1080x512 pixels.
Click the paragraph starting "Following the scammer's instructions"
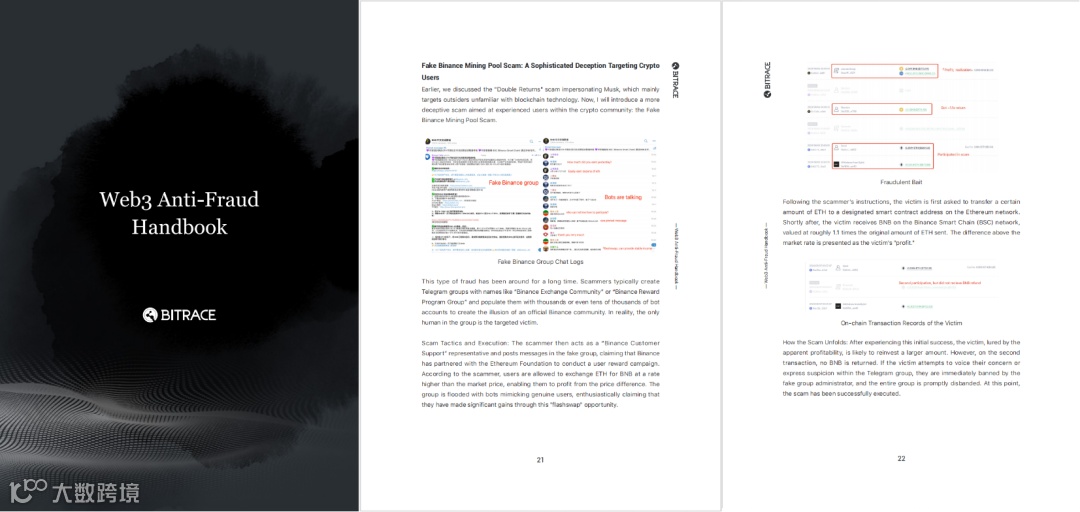point(901,222)
